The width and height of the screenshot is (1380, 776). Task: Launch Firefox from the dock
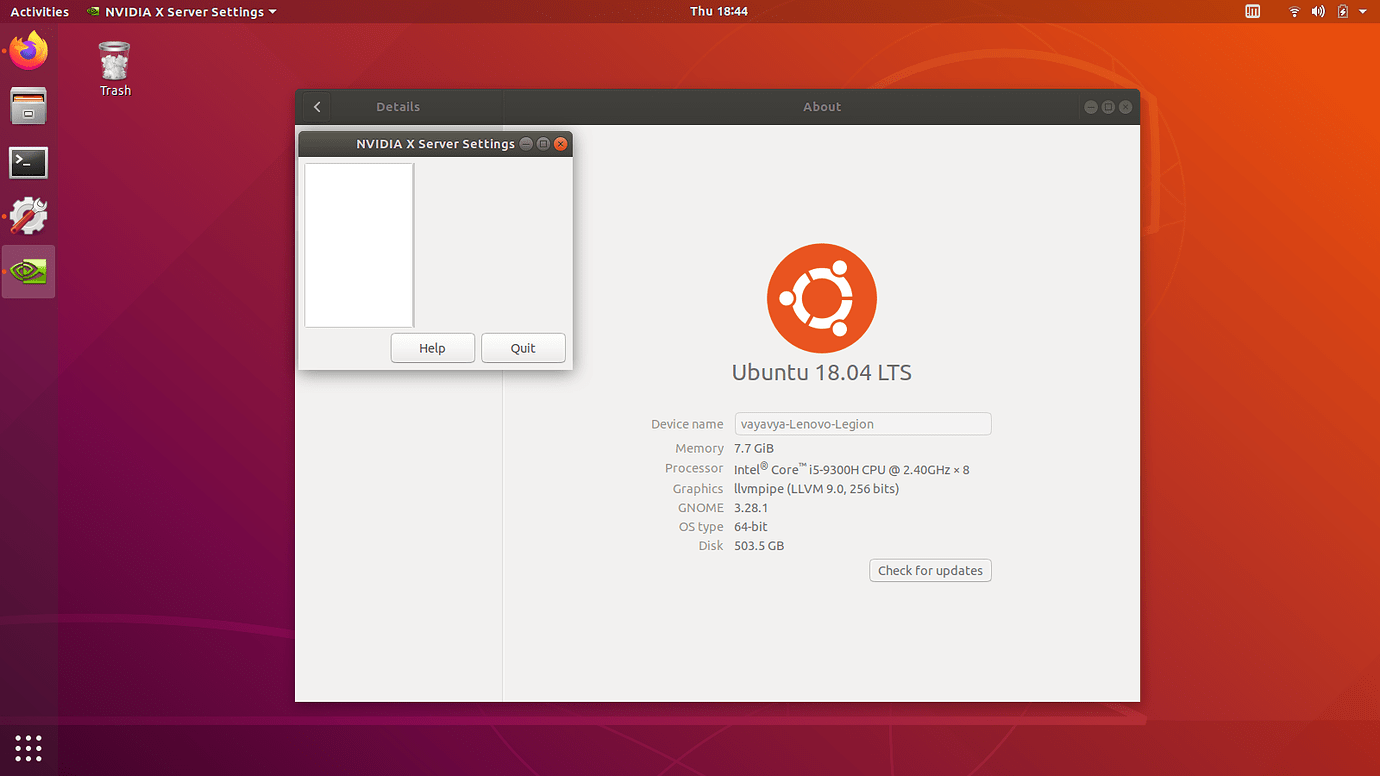[x=29, y=51]
